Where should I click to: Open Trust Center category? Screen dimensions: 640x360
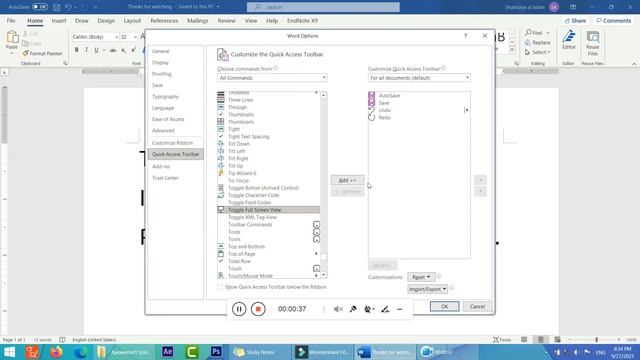[x=165, y=178]
